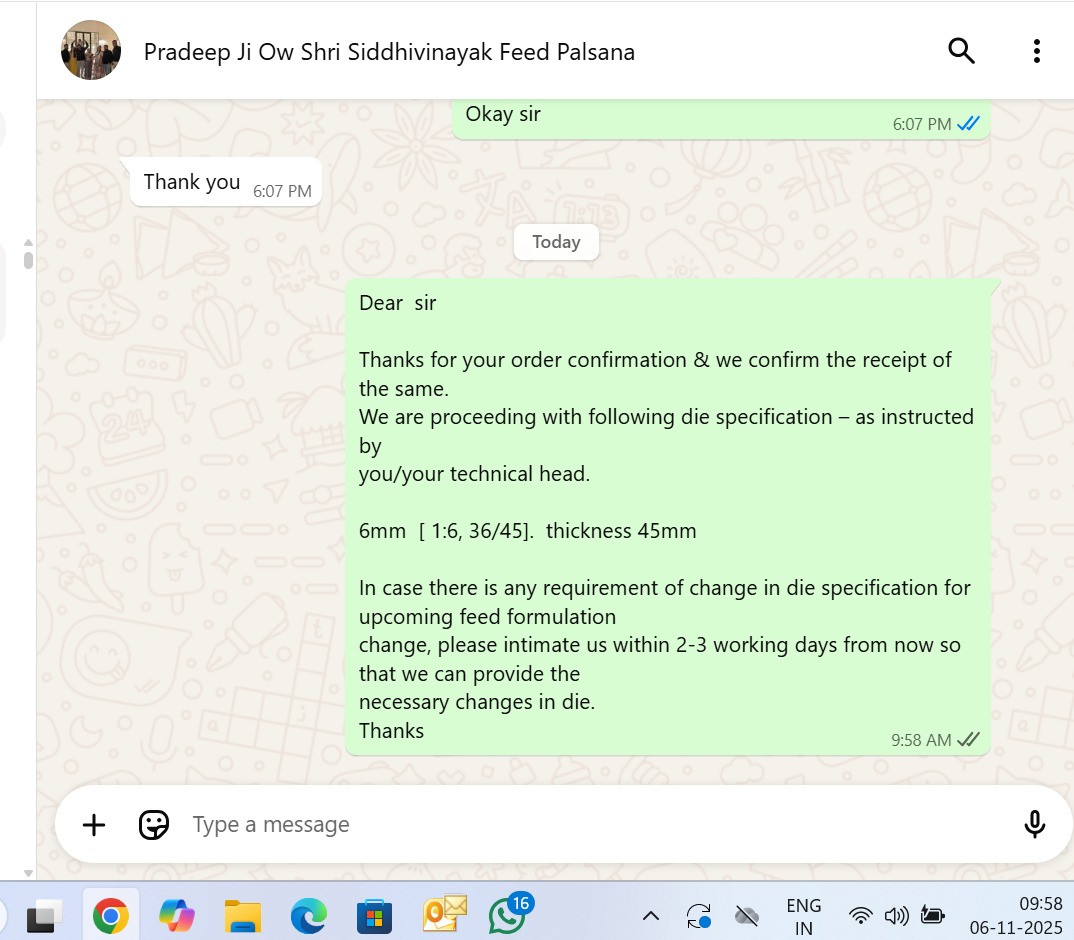Focus the Type a message field
Image resolution: width=1074 pixels, height=940 pixels.
pos(596,824)
